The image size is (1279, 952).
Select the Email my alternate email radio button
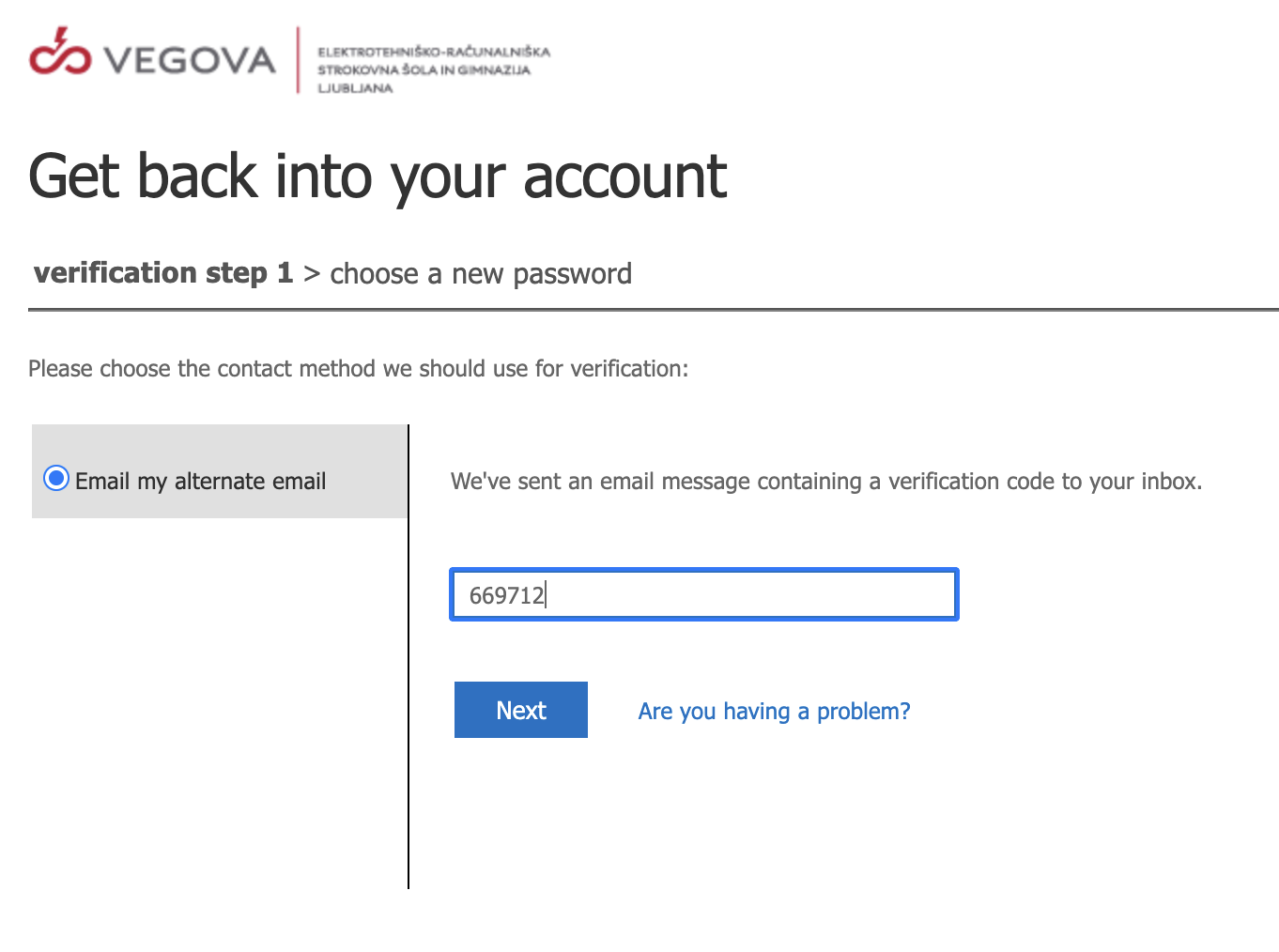pos(56,479)
